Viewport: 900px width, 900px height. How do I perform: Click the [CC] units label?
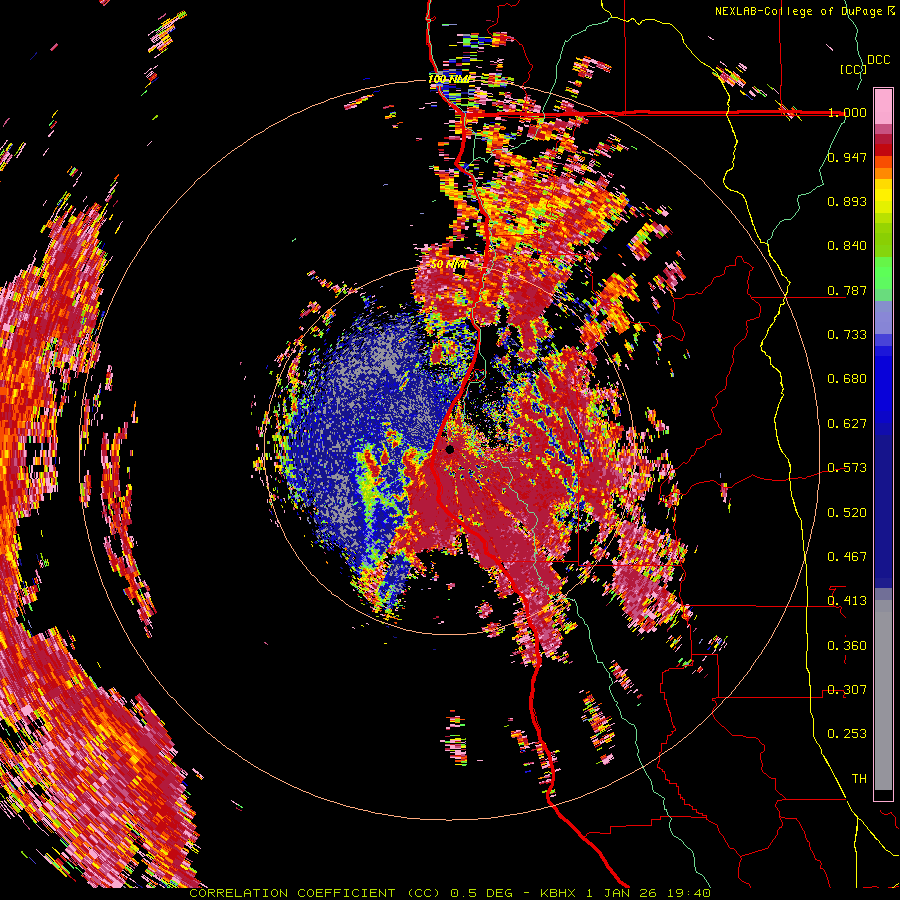click(x=853, y=69)
